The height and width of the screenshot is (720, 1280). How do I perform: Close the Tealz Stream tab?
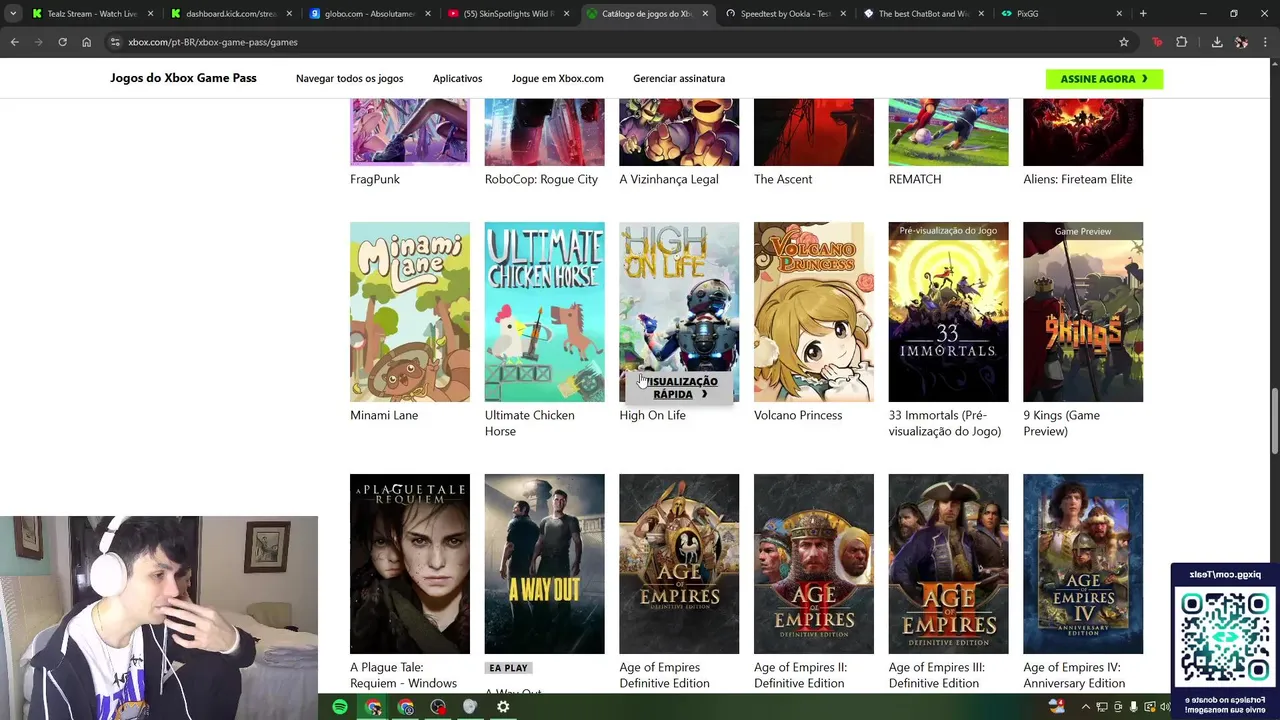[x=150, y=14]
